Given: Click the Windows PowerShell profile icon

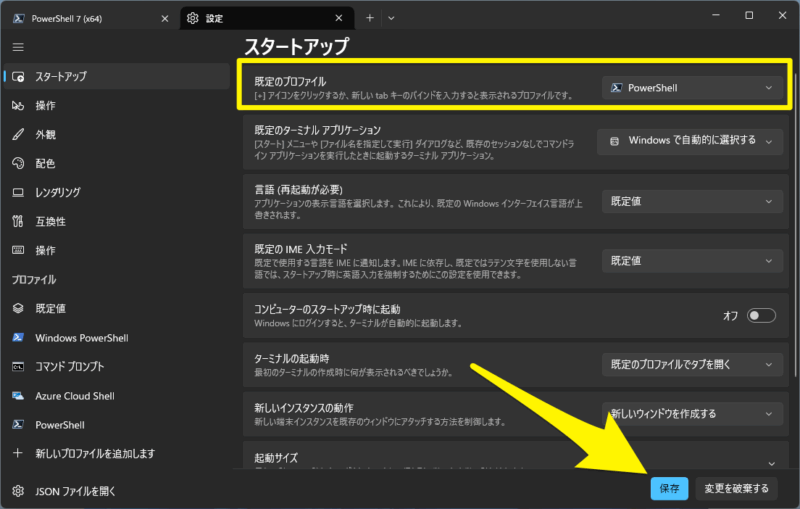Looking at the screenshot, I should 18,338.
